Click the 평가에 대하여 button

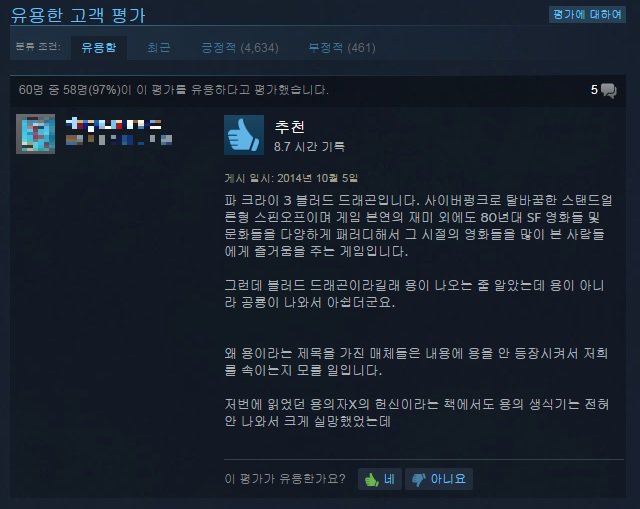pyautogui.click(x=587, y=15)
